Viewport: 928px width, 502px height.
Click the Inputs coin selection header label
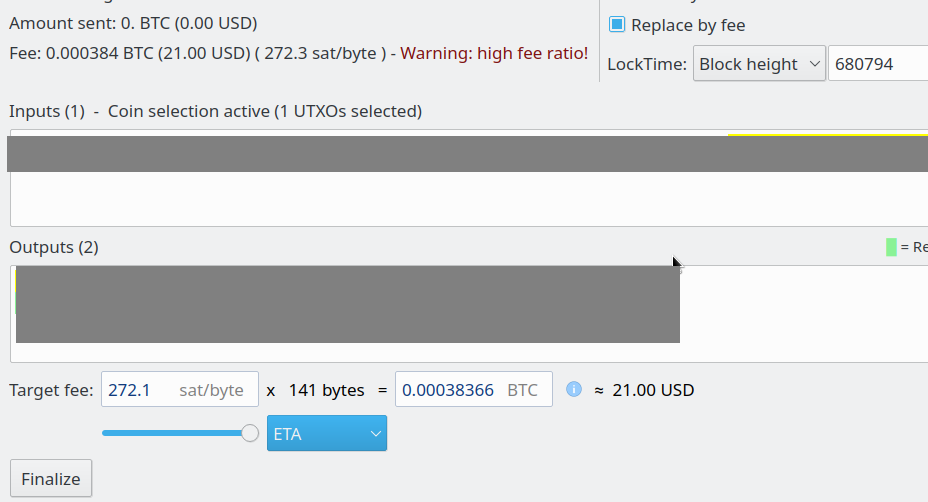(x=215, y=111)
